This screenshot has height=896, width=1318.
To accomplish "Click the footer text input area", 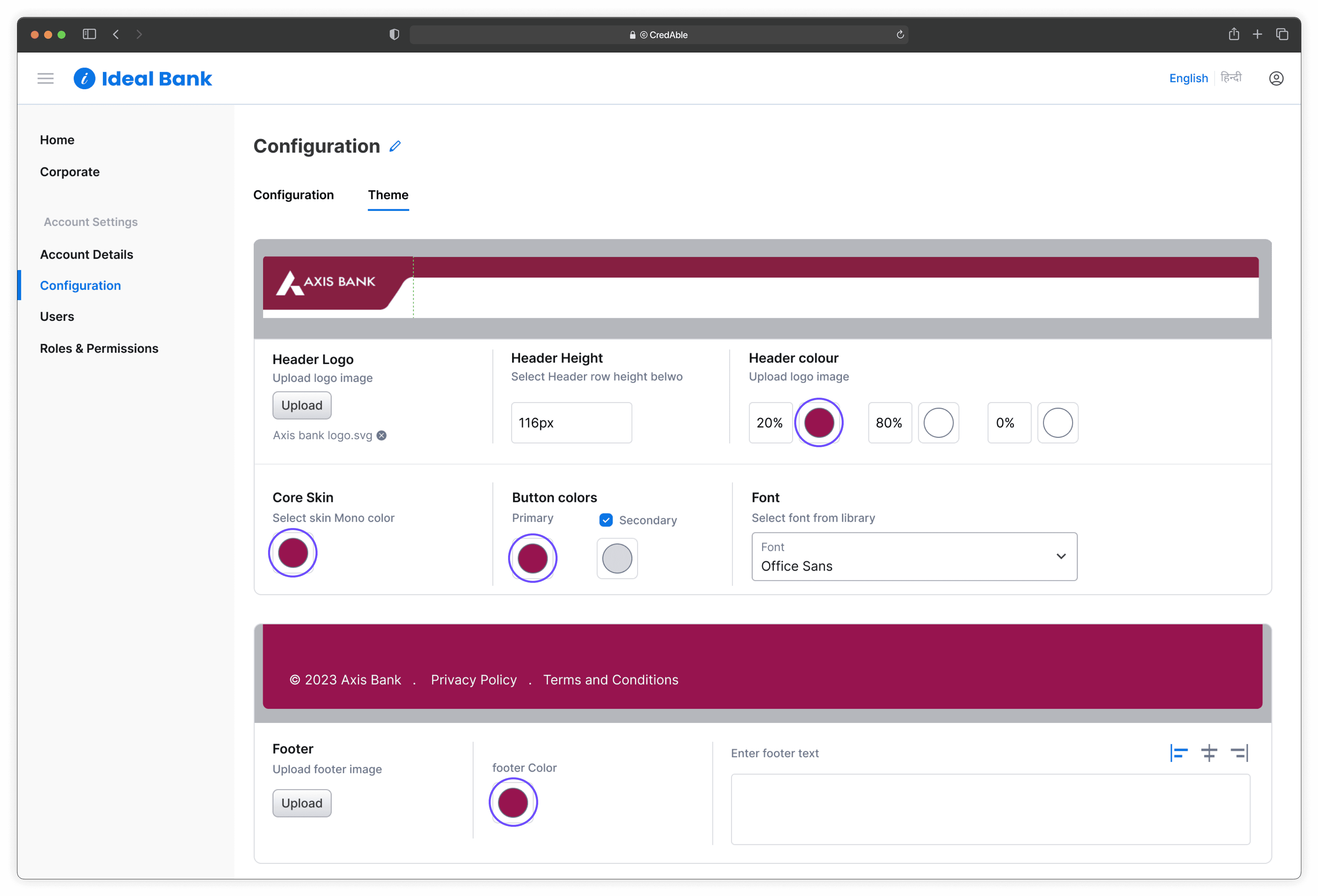I will tap(990, 809).
